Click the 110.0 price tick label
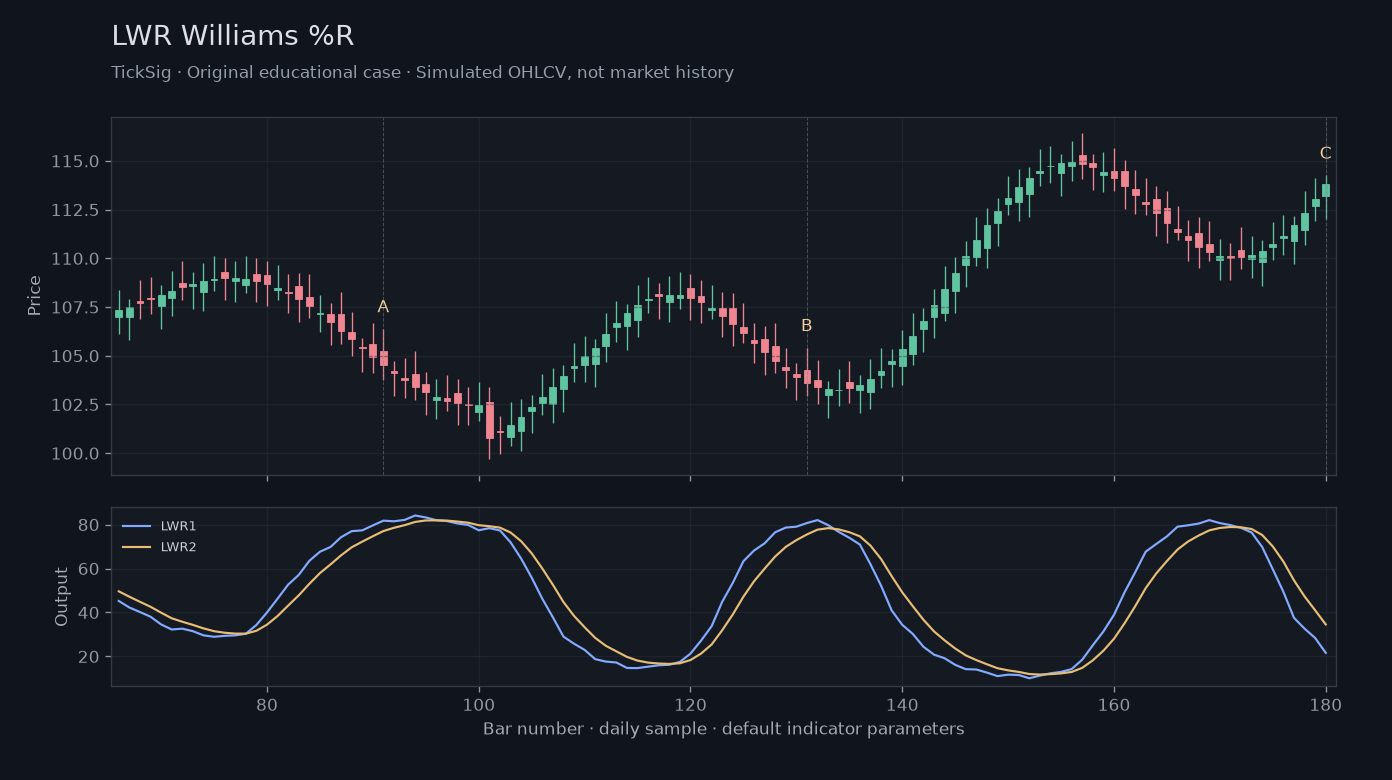 point(78,259)
